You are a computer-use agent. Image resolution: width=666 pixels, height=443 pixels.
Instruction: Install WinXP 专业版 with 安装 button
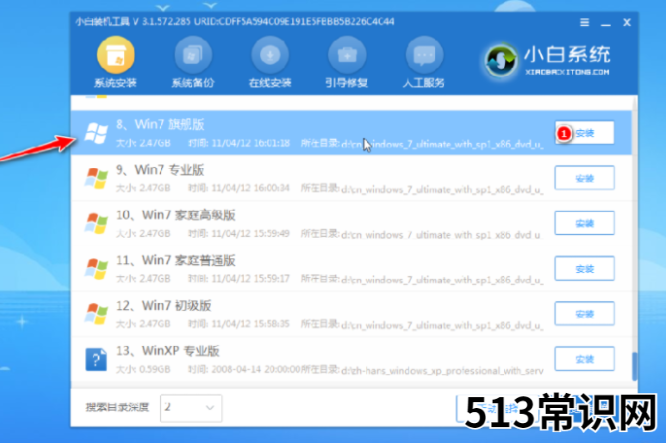click(x=584, y=359)
